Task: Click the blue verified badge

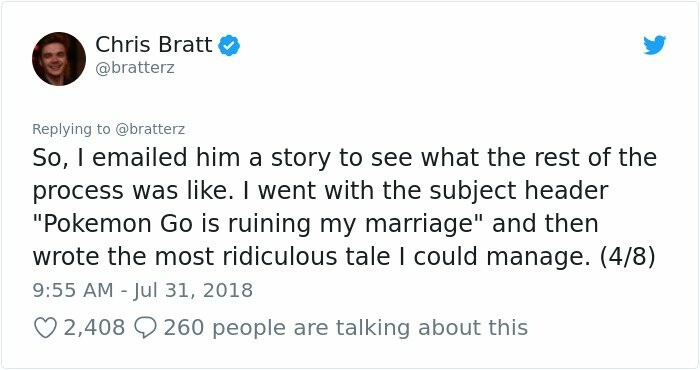Action: [x=229, y=45]
